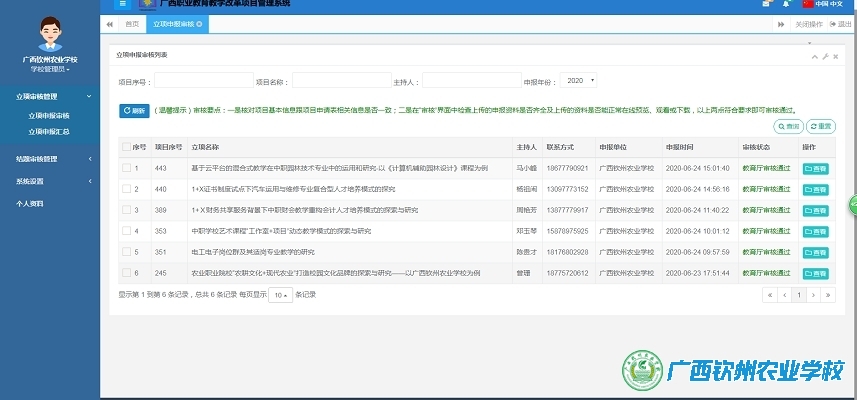Click the 项目名称 input field
Viewport: 857px width, 400px height.
point(341,80)
